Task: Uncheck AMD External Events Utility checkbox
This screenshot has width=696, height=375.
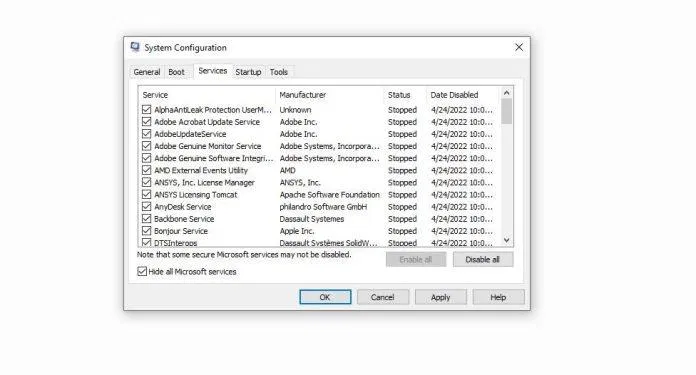Action: (x=146, y=170)
